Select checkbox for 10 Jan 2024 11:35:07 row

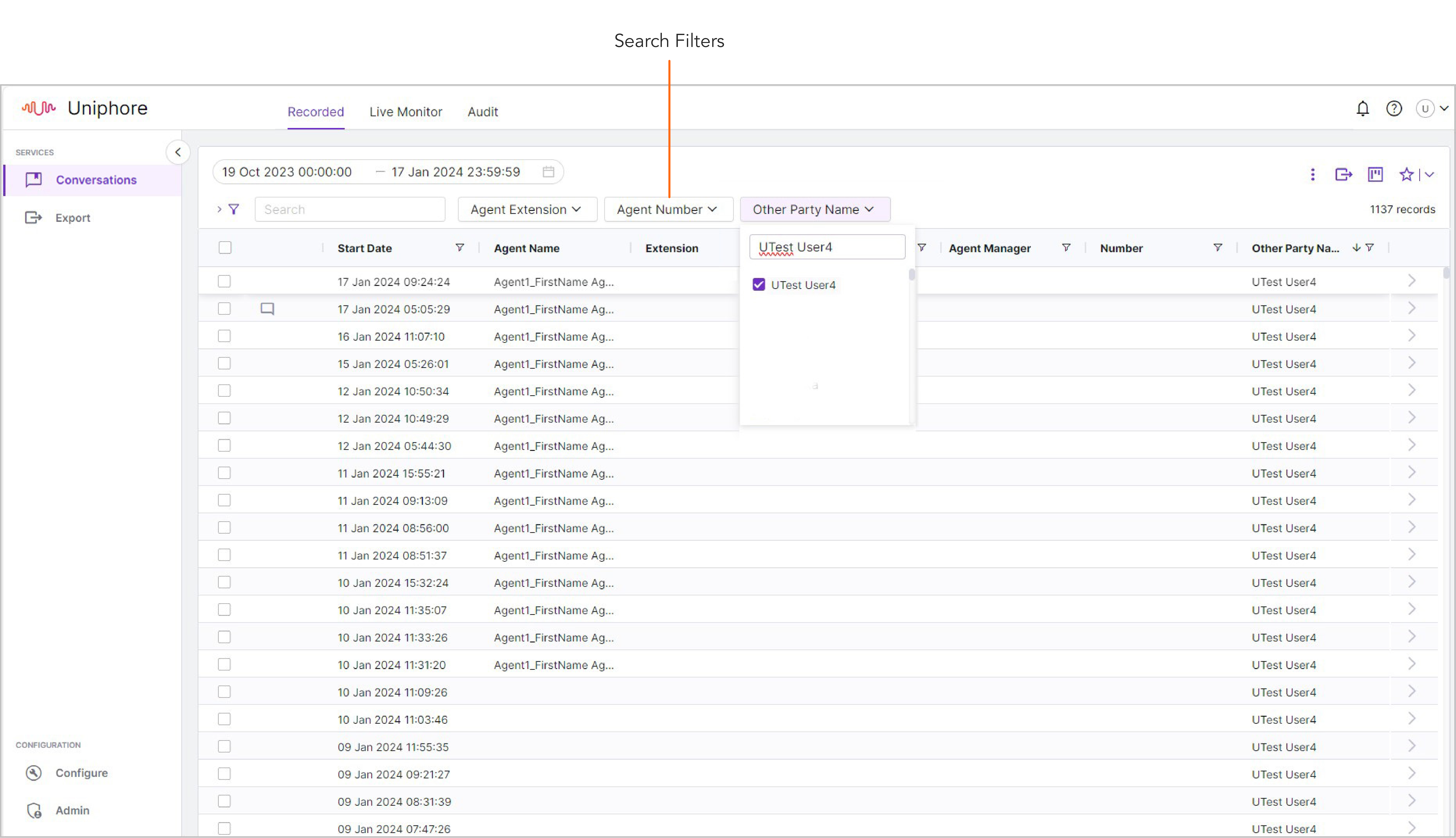tap(224, 609)
